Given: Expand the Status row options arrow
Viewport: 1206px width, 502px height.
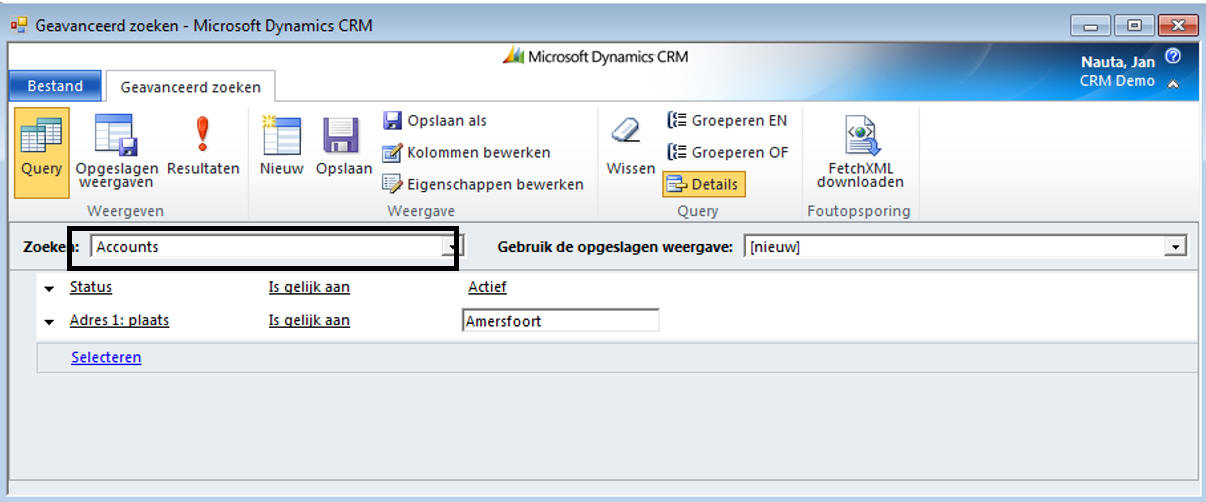Looking at the screenshot, I should (49, 289).
